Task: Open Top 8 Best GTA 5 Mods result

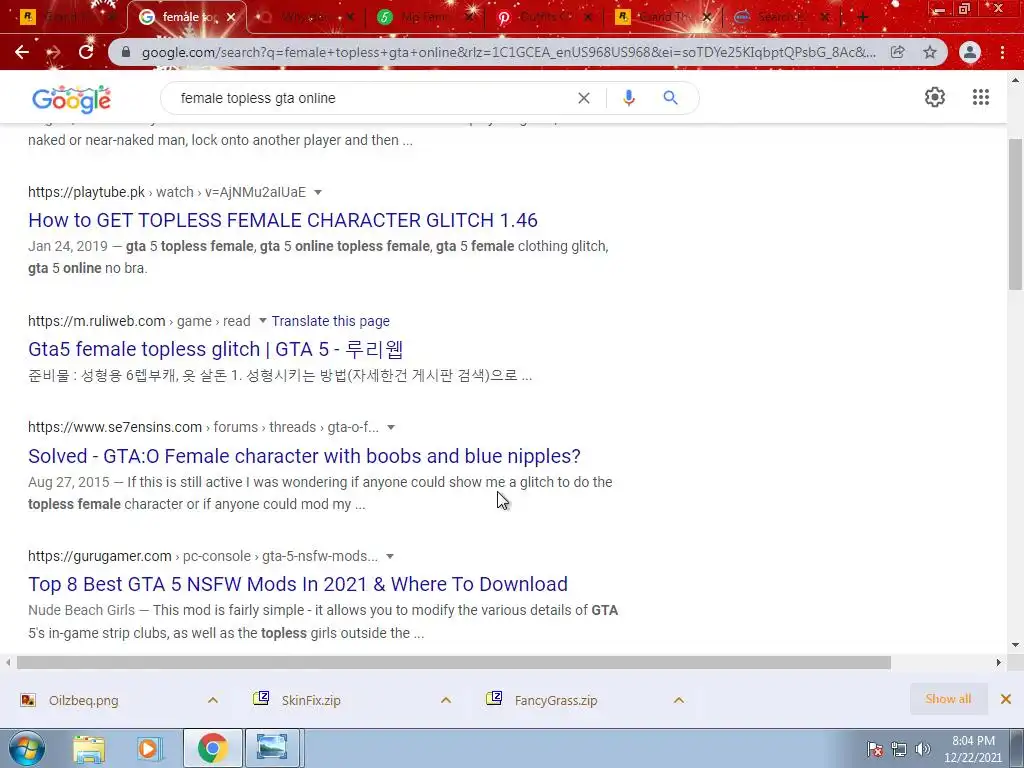Action: pyautogui.click(x=298, y=584)
